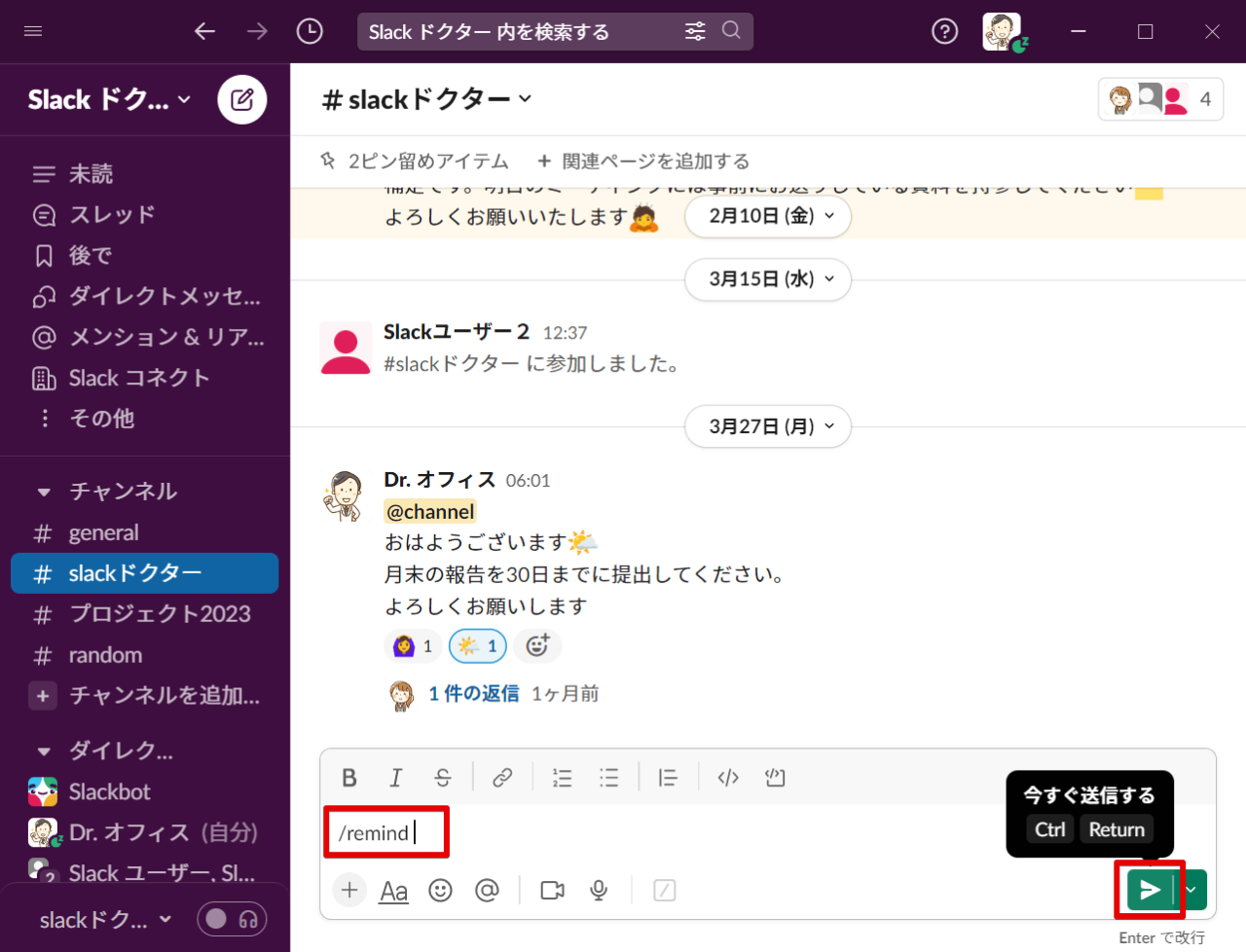Mention someone with the @ icon
This screenshot has height=952, width=1246.
pos(487,890)
